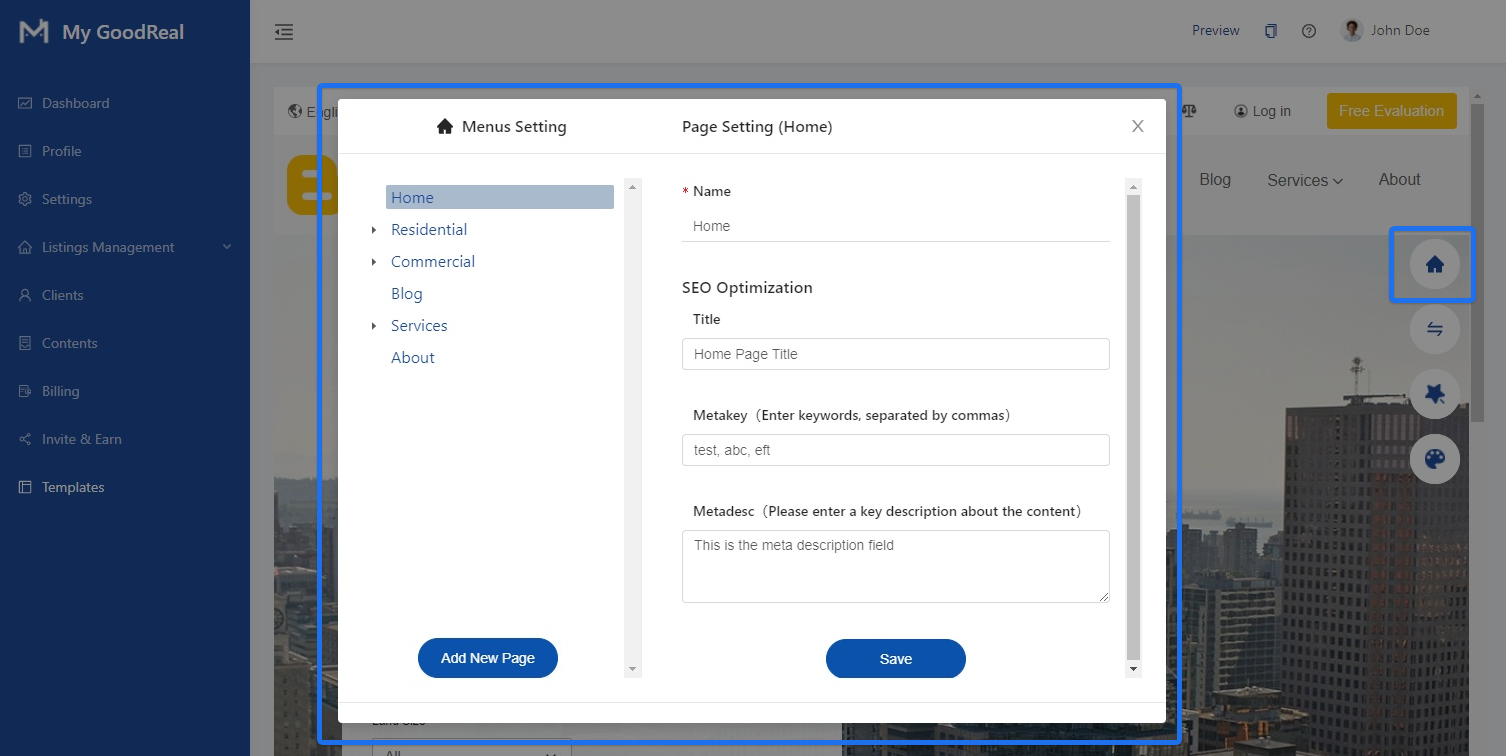Expand the Listings Management menu chevron

coord(226,247)
